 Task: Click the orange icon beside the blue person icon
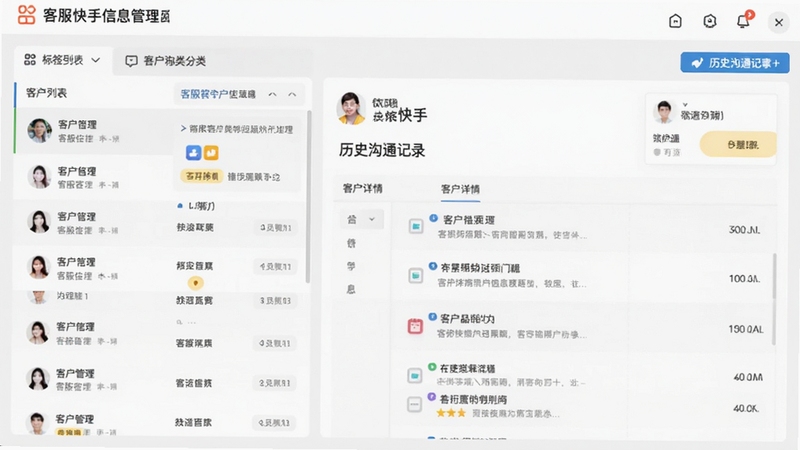coord(211,153)
